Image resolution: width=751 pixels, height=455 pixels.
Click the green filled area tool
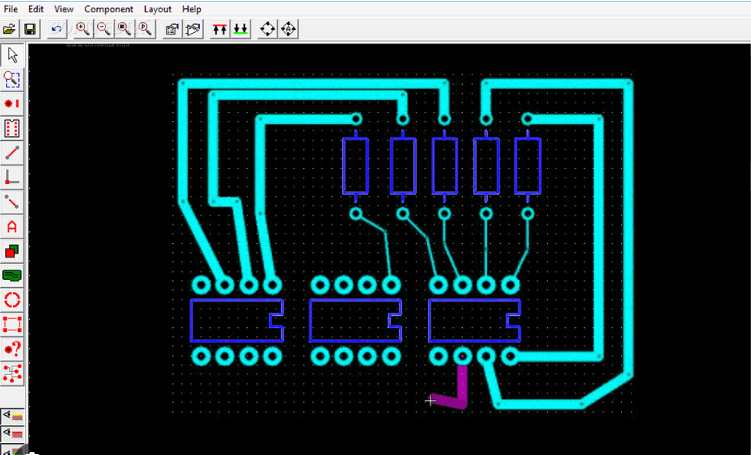pyautogui.click(x=13, y=275)
